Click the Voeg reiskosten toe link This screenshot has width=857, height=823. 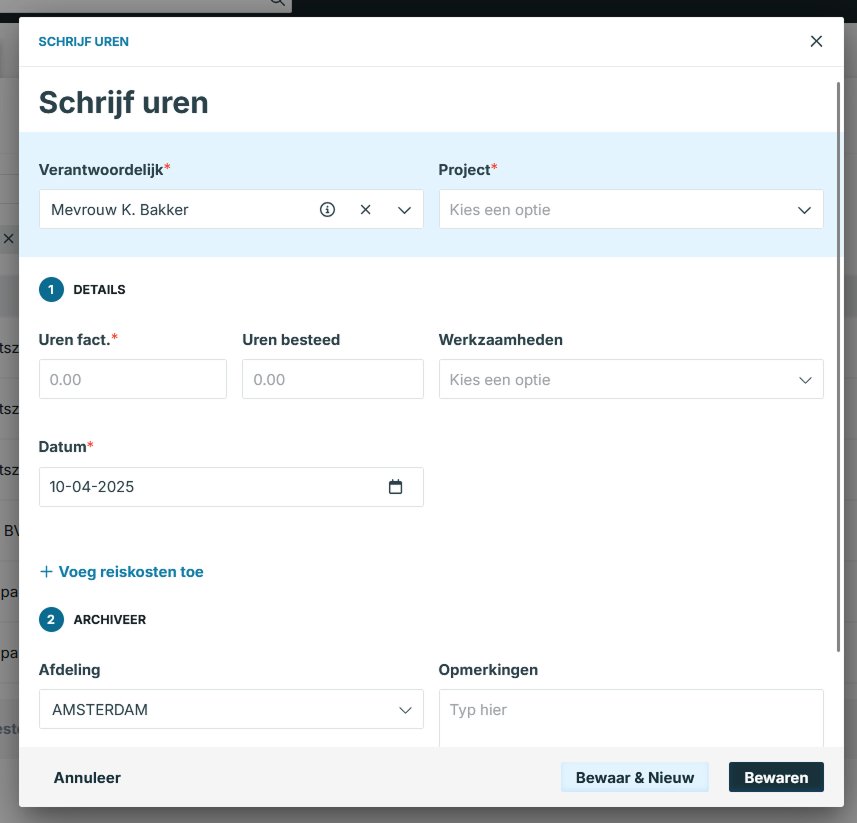pyautogui.click(x=131, y=572)
